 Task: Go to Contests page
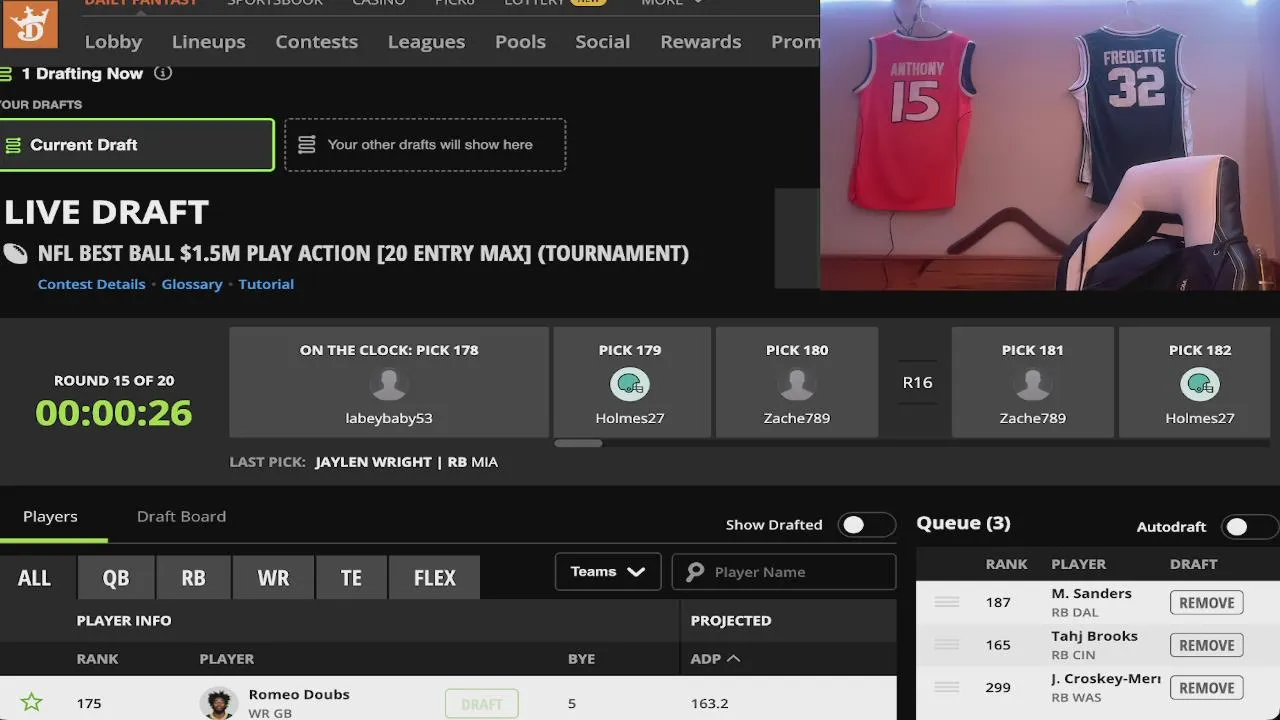[316, 41]
